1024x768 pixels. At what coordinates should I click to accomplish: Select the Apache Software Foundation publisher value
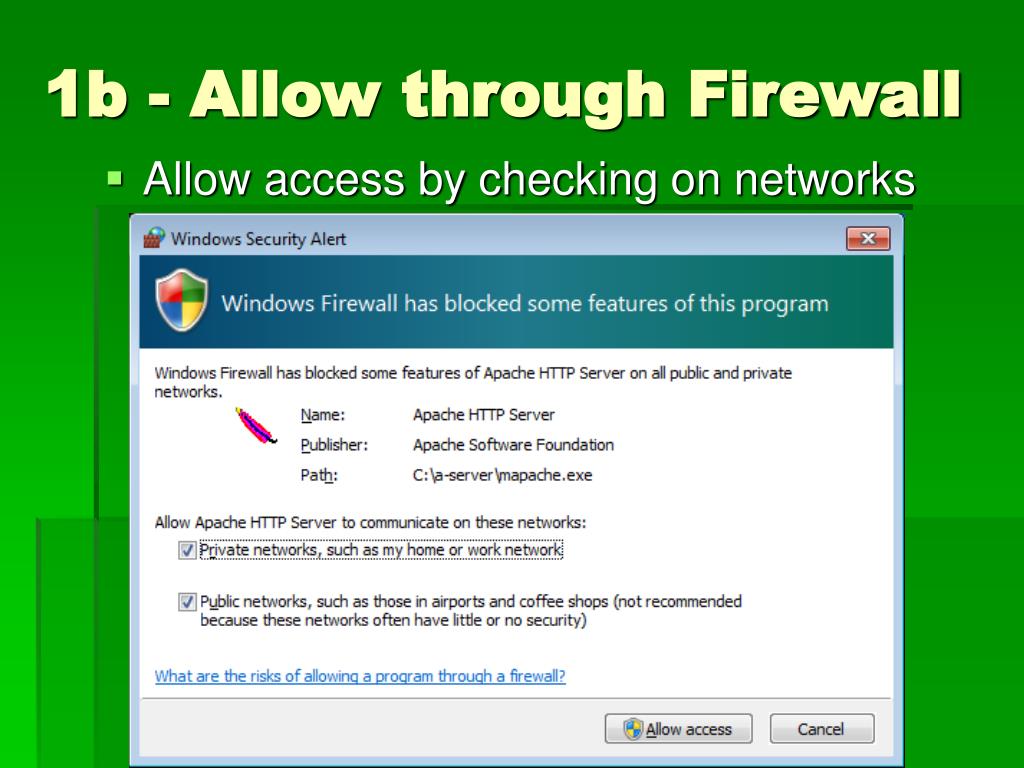tap(513, 445)
